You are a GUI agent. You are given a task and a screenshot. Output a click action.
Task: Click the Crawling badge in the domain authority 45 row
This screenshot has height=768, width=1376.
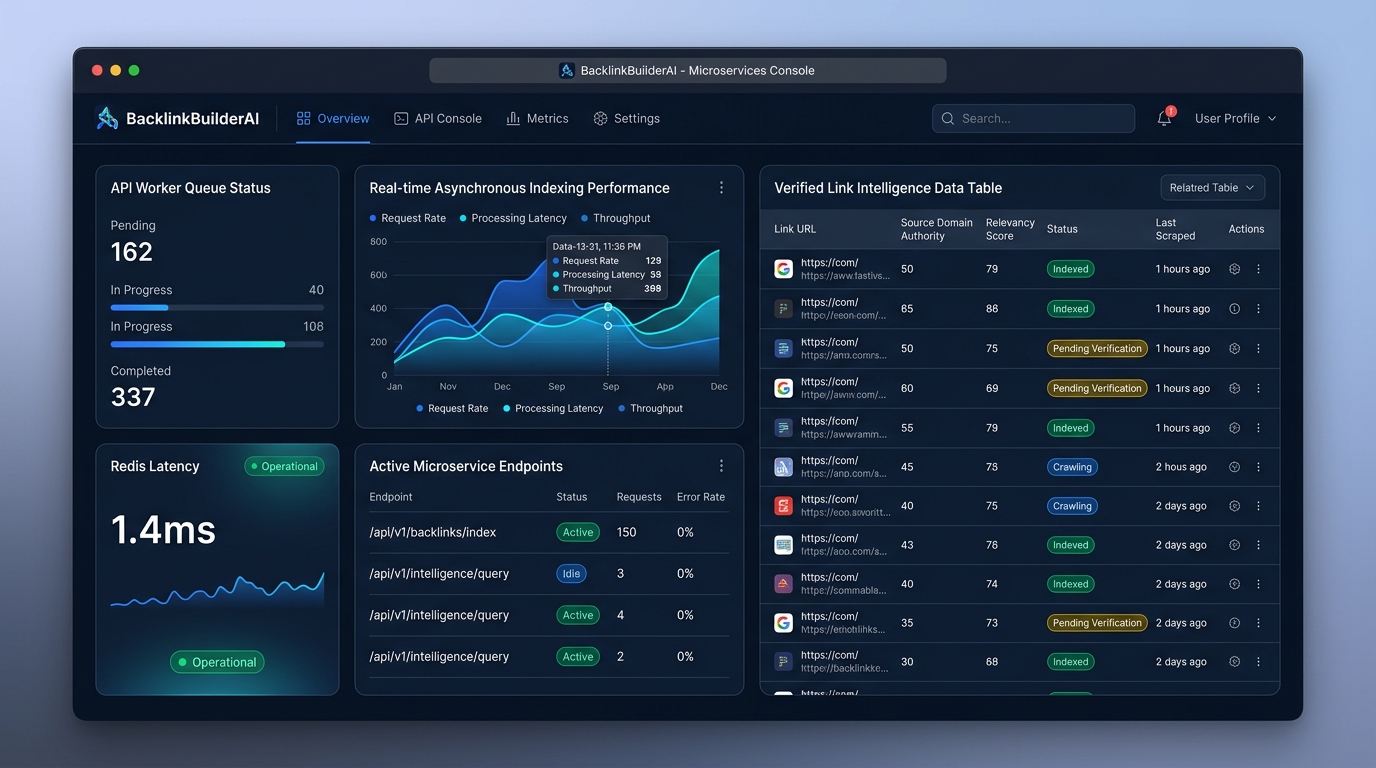point(1072,467)
